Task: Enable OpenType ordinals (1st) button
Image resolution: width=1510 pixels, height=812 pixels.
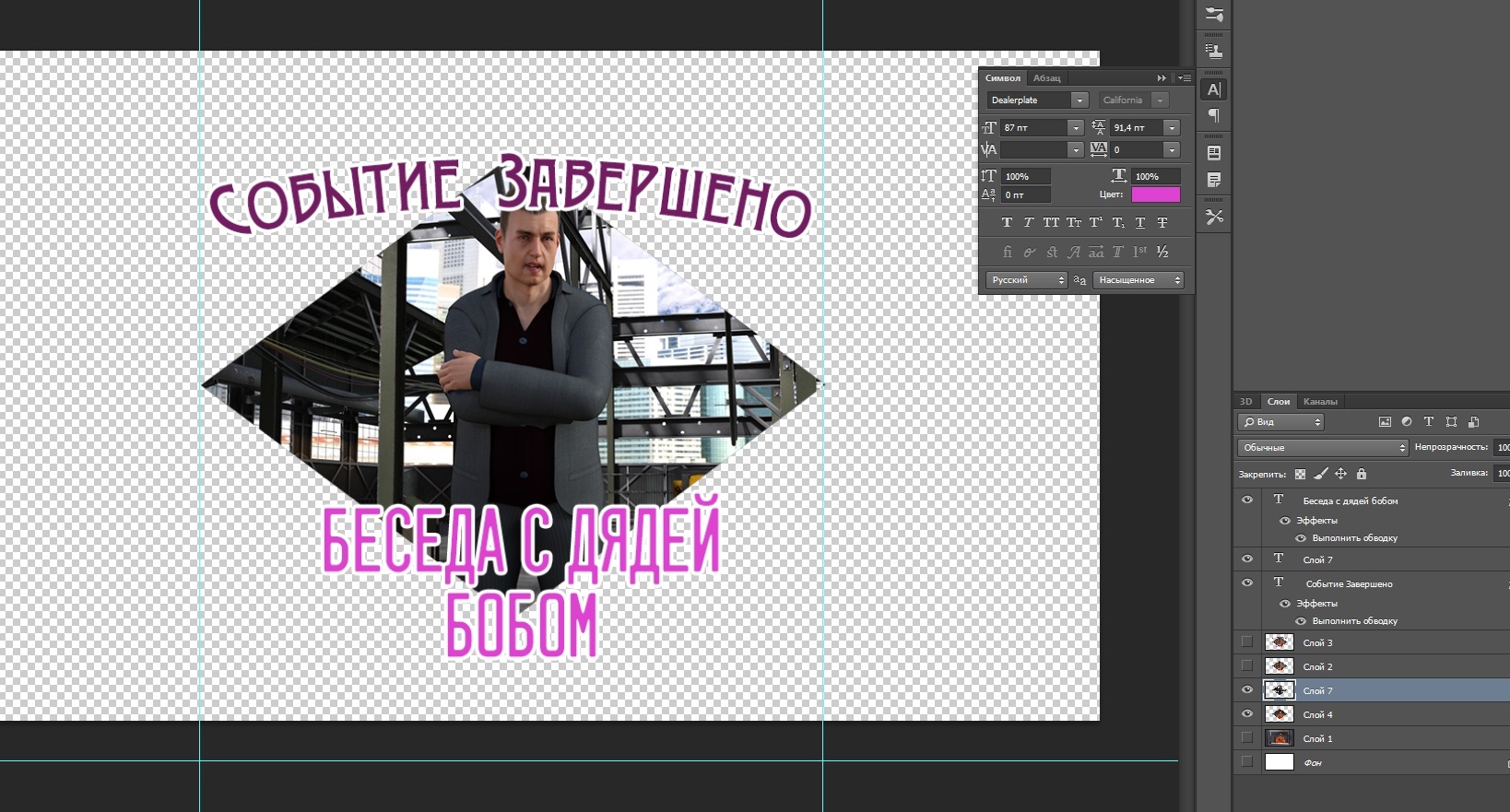Action: pyautogui.click(x=1140, y=252)
